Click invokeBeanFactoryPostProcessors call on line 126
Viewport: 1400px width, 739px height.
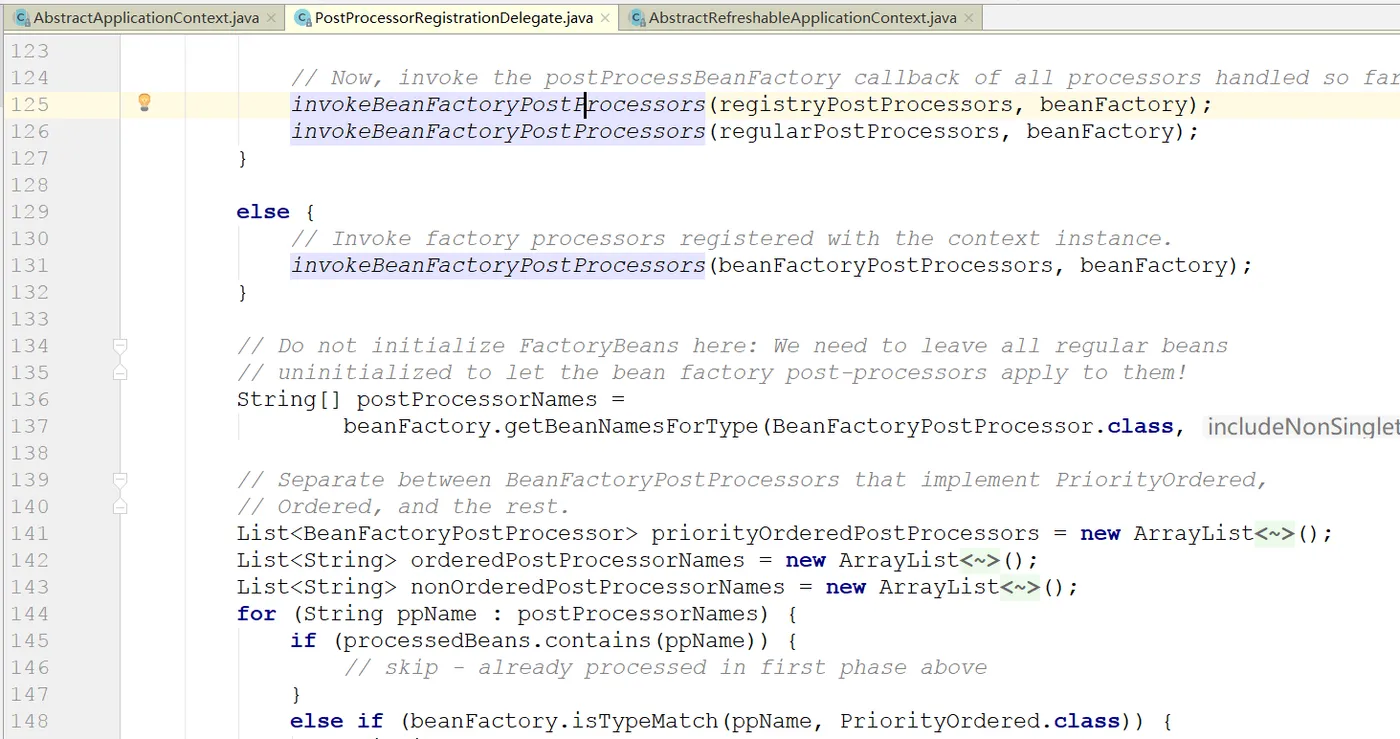pos(498,131)
